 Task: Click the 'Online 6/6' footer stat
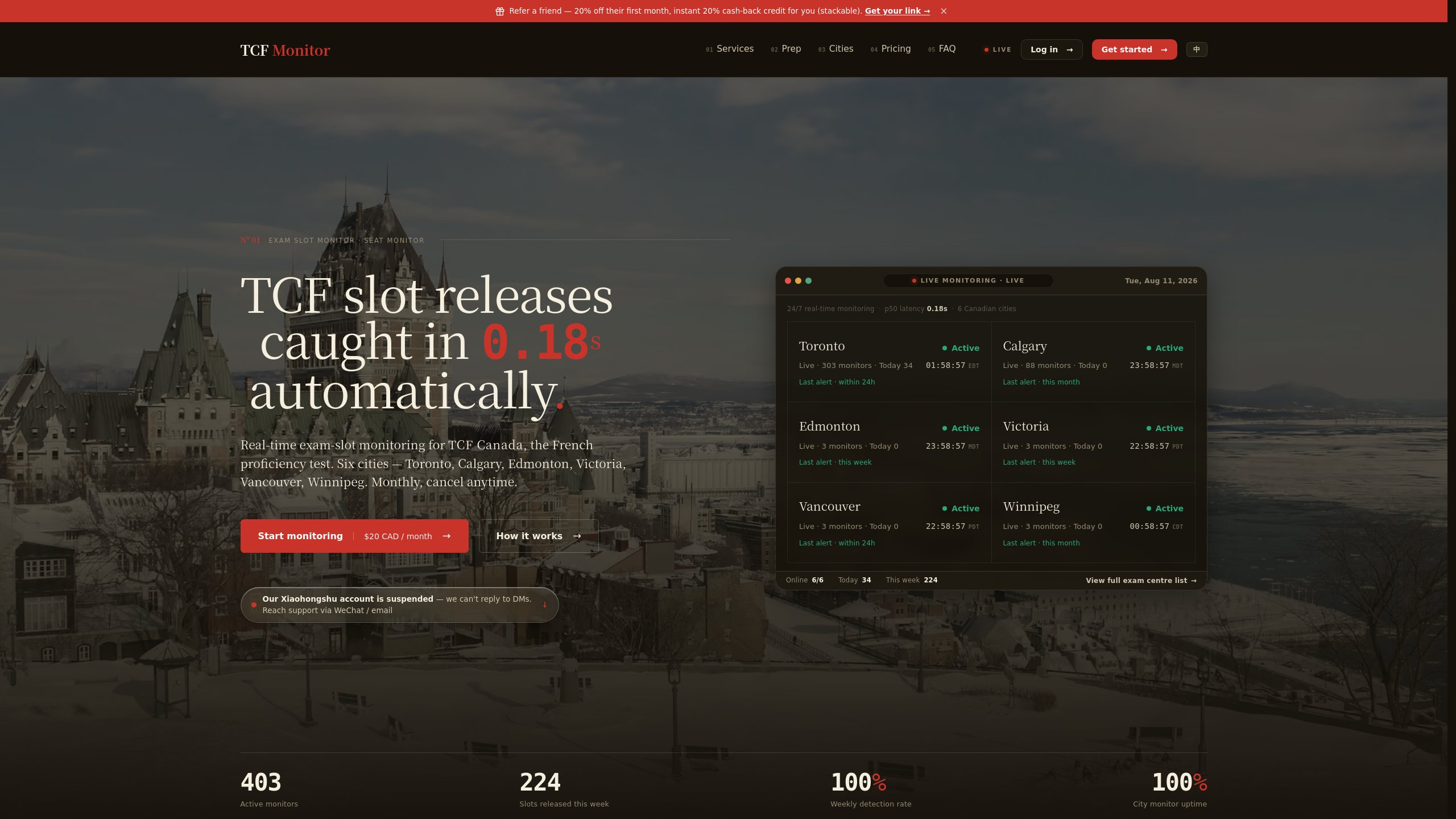pyautogui.click(x=805, y=580)
